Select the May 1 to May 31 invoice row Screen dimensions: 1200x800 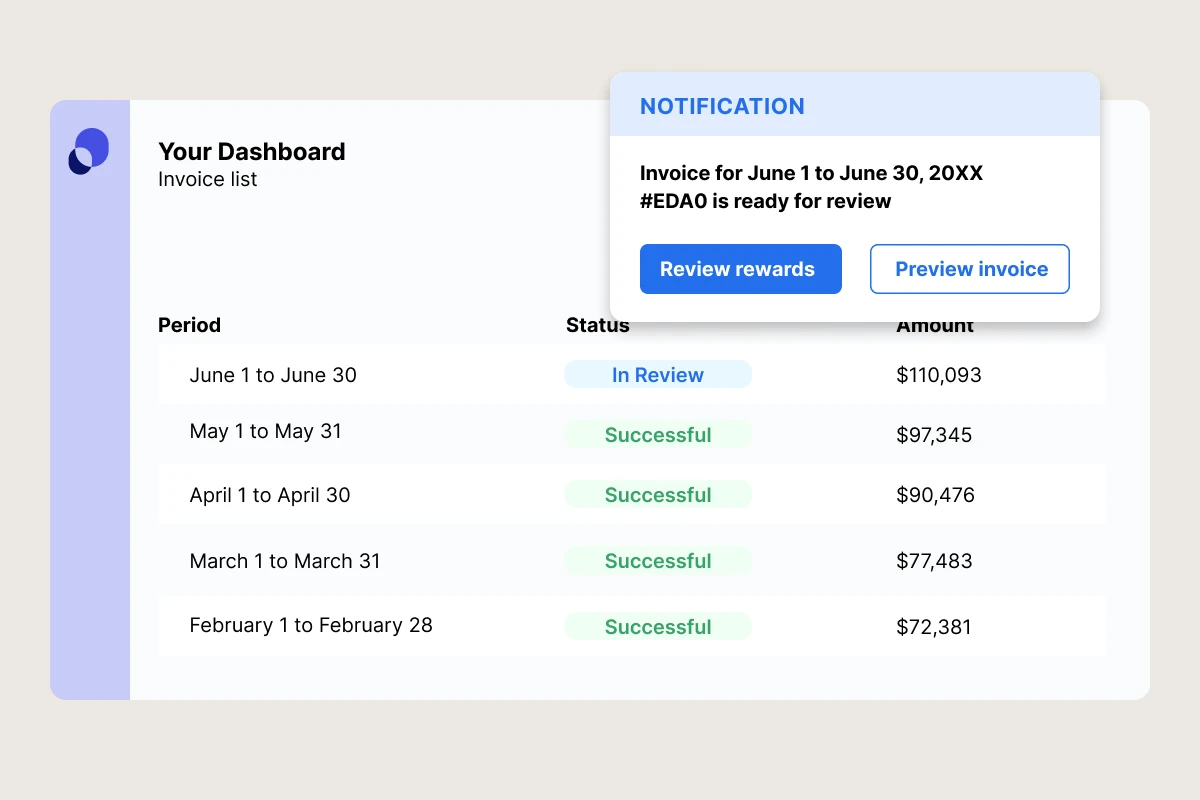click(265, 431)
